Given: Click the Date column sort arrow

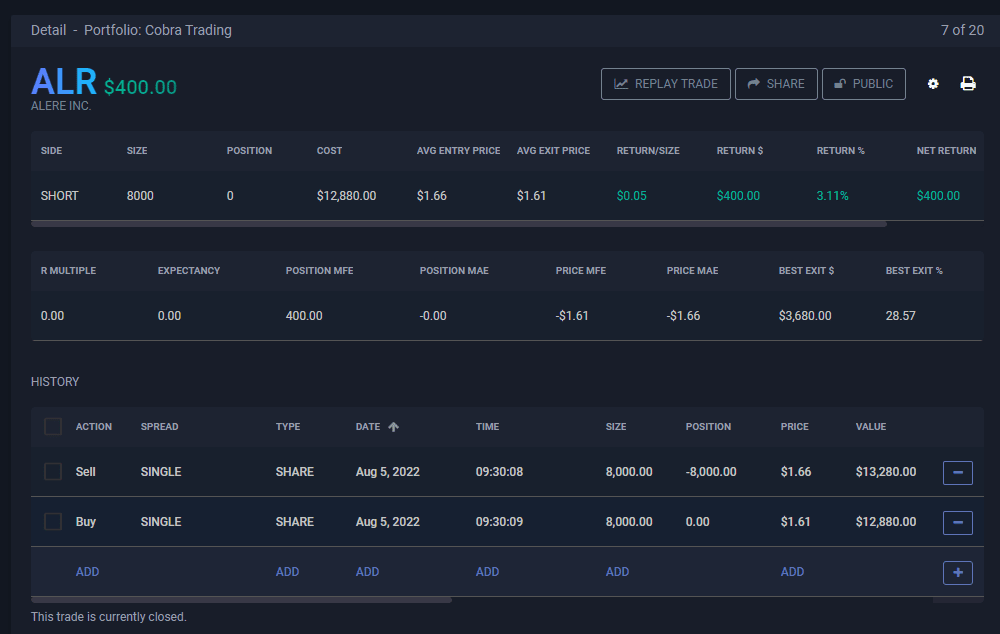Looking at the screenshot, I should [x=394, y=427].
